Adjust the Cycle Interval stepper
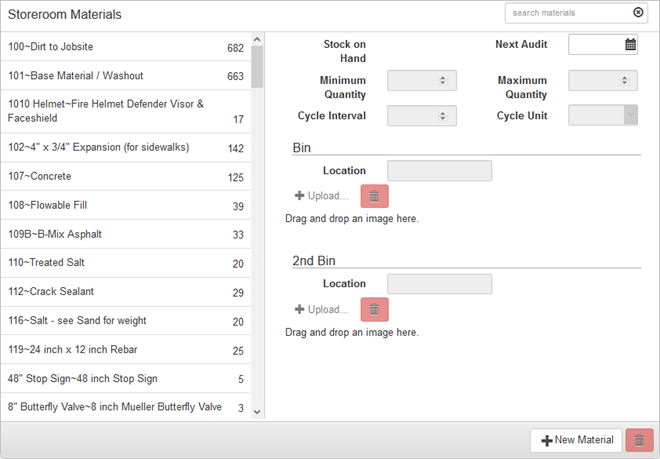This screenshot has width=660, height=459. (x=443, y=116)
